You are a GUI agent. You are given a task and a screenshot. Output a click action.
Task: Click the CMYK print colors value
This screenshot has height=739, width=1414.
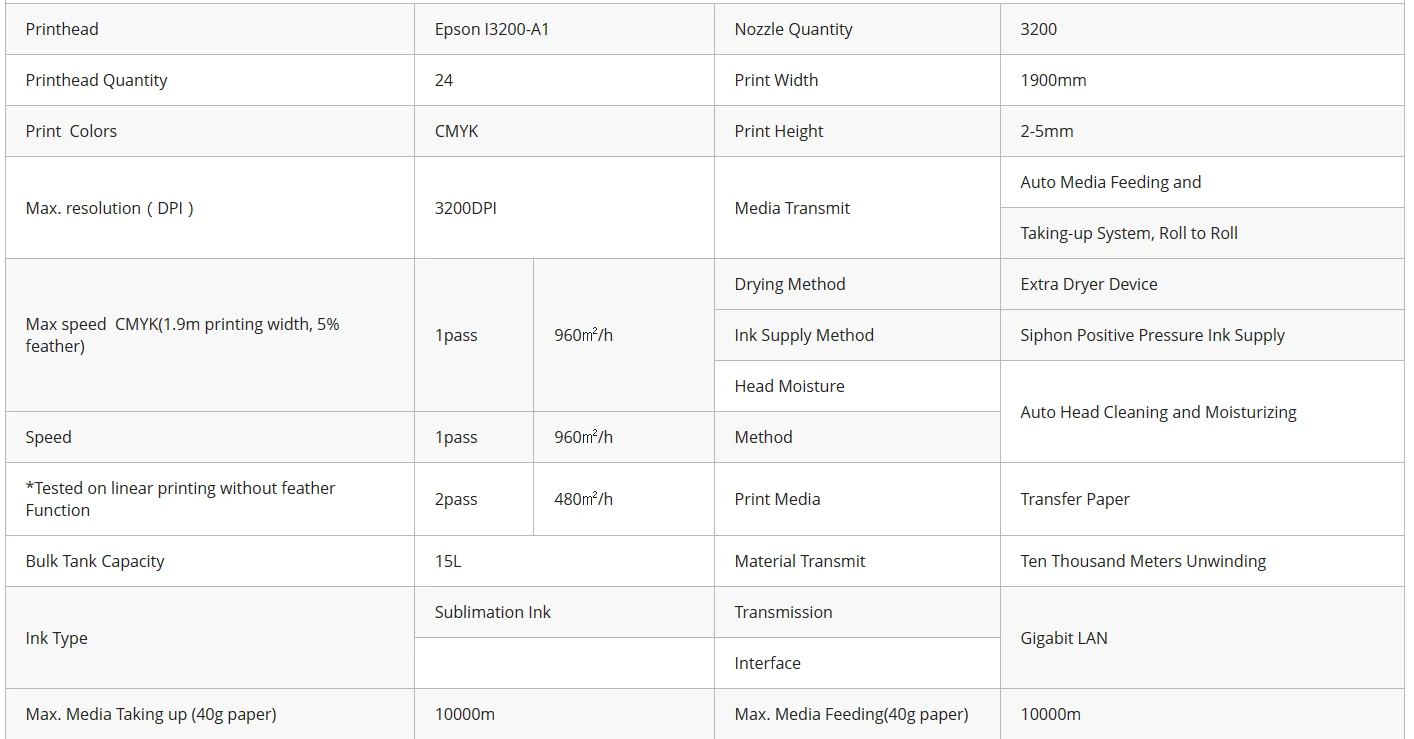tap(456, 131)
